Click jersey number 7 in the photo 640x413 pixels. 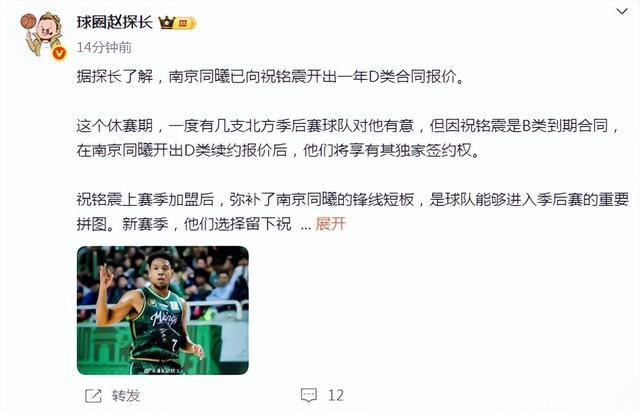point(174,344)
